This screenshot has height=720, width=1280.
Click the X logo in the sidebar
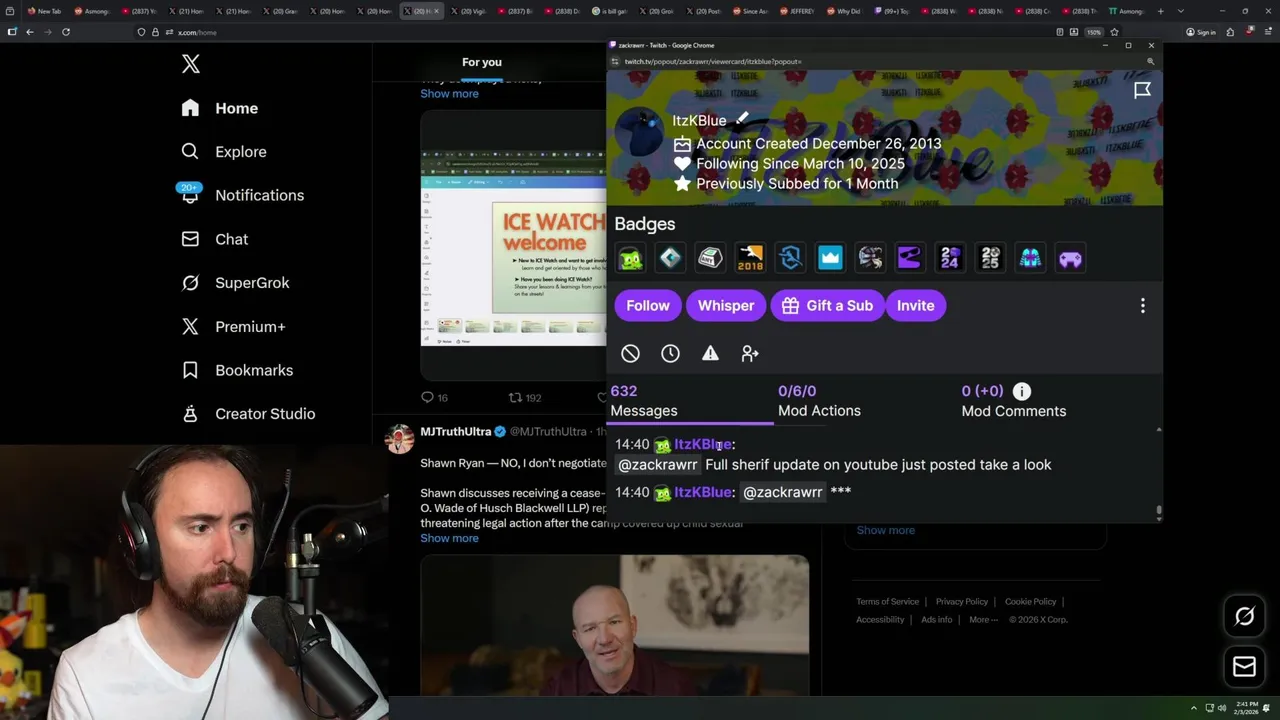(191, 65)
